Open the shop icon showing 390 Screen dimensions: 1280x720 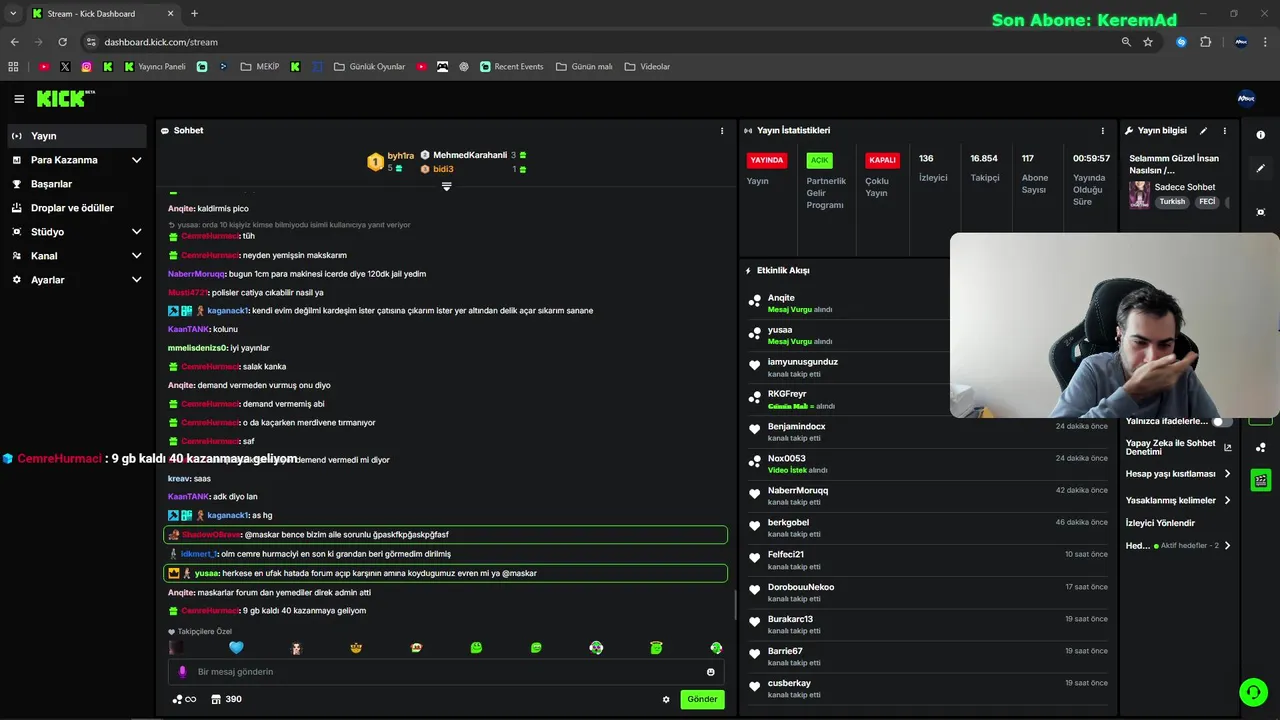tap(227, 699)
